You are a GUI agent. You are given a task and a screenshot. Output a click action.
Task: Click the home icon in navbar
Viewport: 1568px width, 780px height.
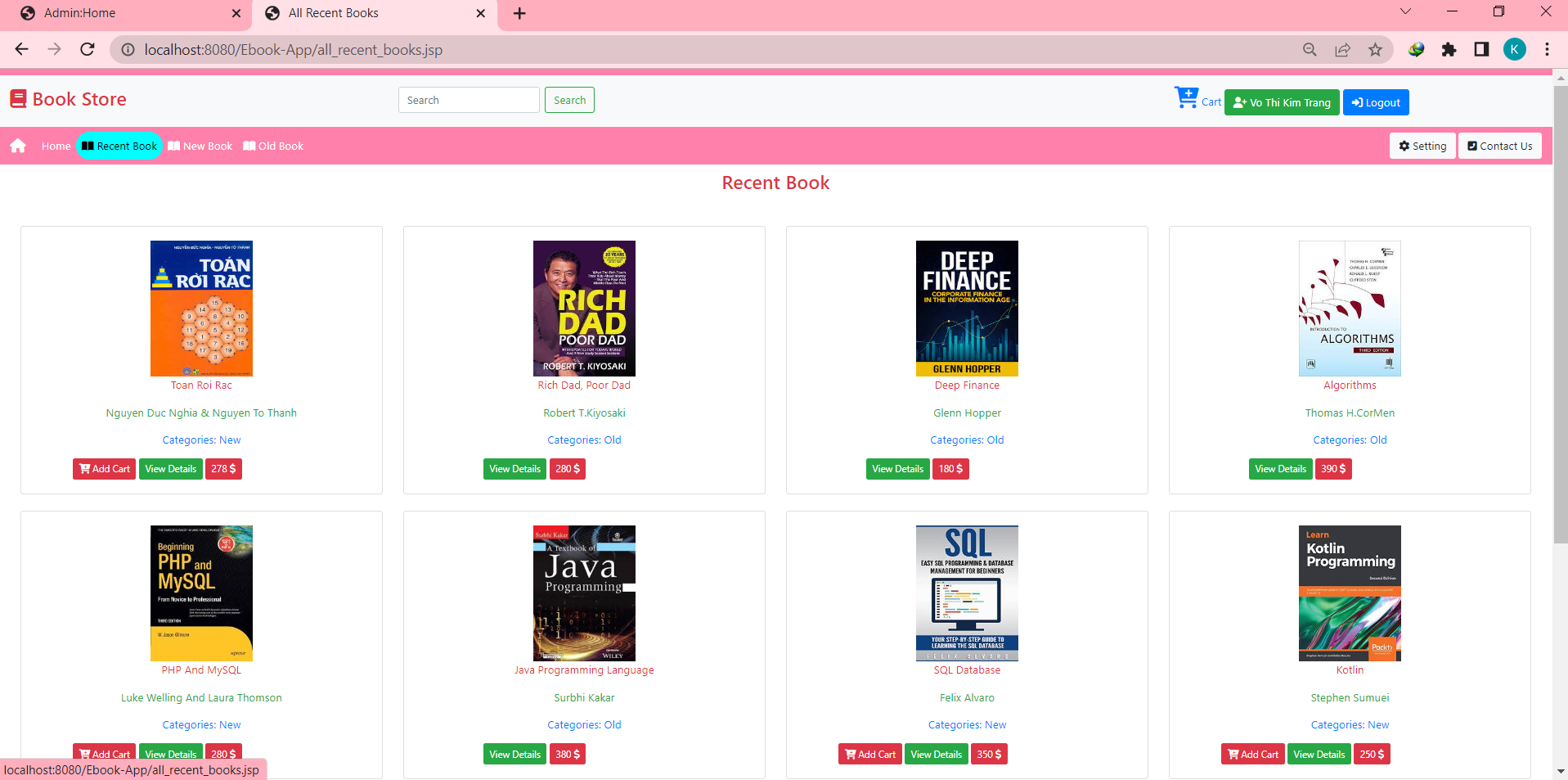(18, 146)
